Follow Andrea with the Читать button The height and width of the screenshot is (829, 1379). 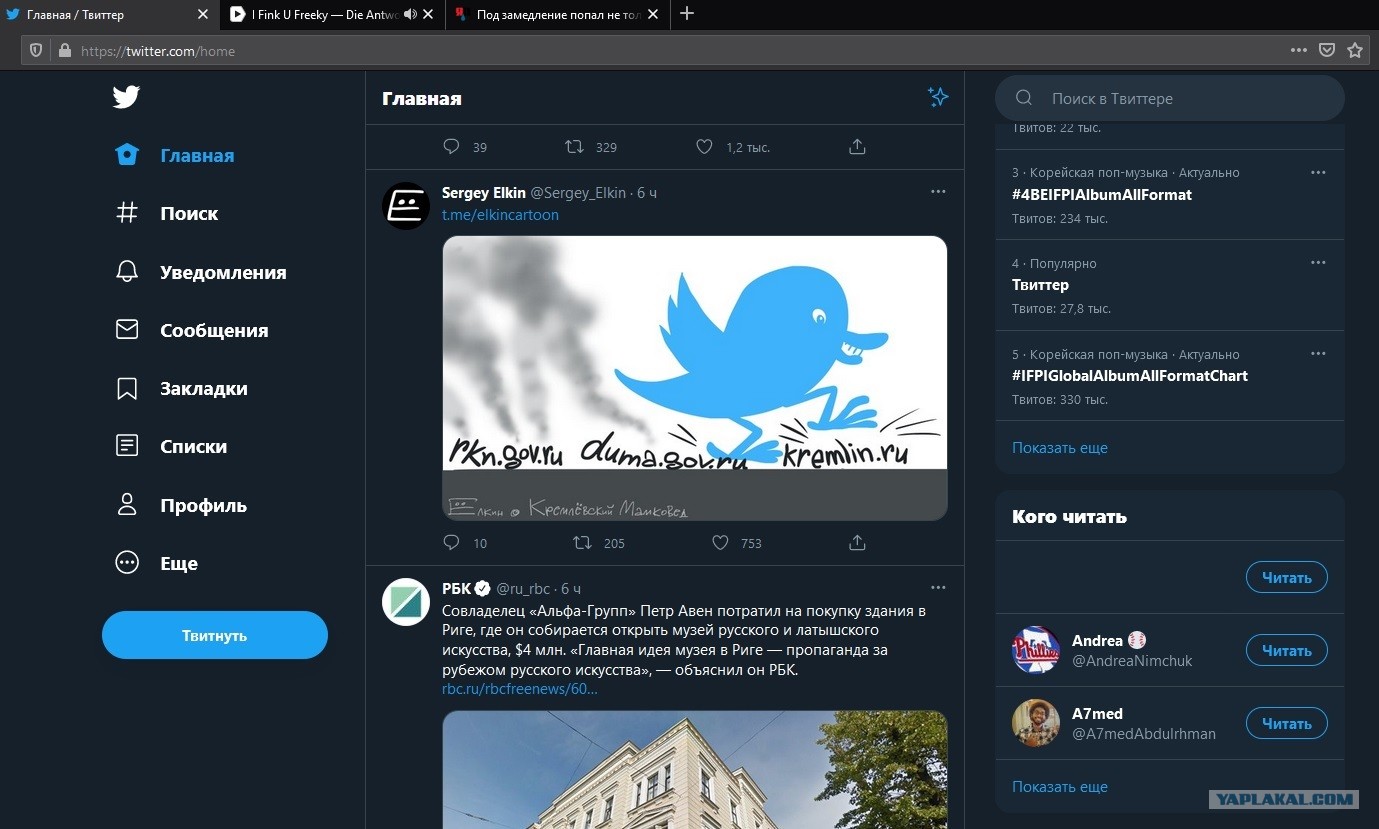(1287, 651)
